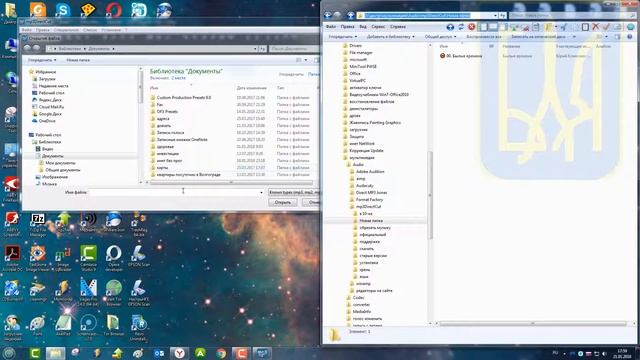Open Outlook icon on taskbar

159,353
